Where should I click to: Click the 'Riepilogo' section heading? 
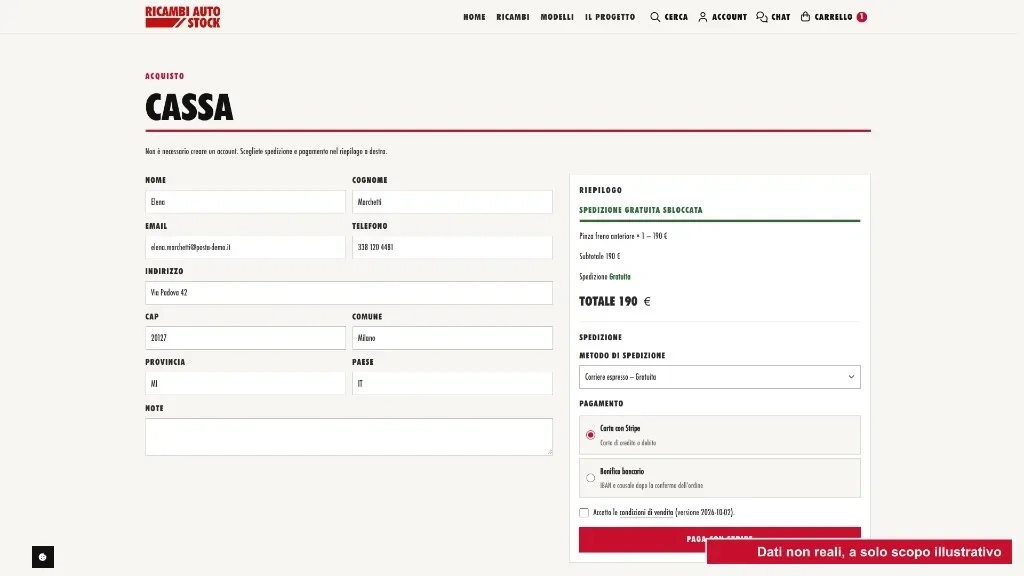pyautogui.click(x=601, y=190)
